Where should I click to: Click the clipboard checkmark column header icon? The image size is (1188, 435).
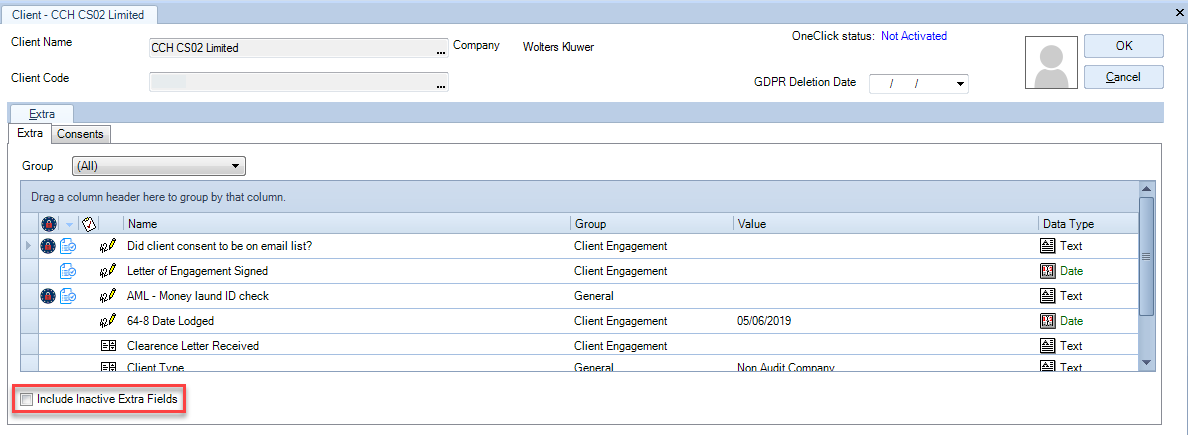pyautogui.click(x=89, y=224)
